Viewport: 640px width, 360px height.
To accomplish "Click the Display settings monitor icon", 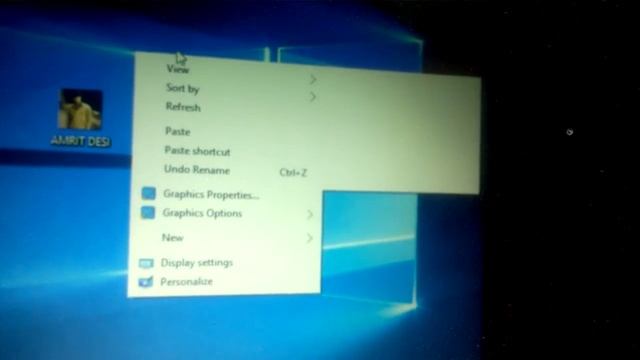I will tap(146, 263).
